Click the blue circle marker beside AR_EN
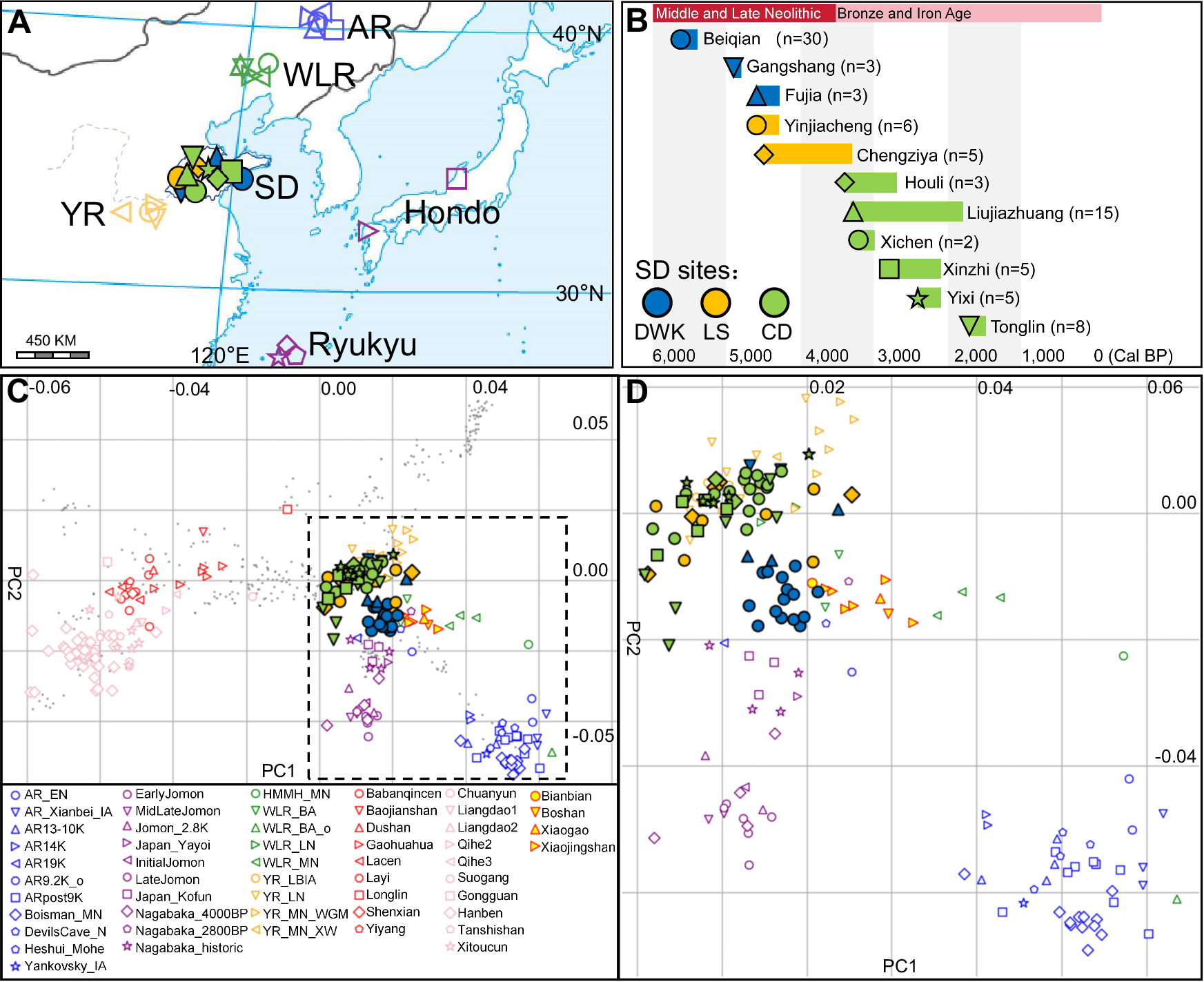 [15, 795]
